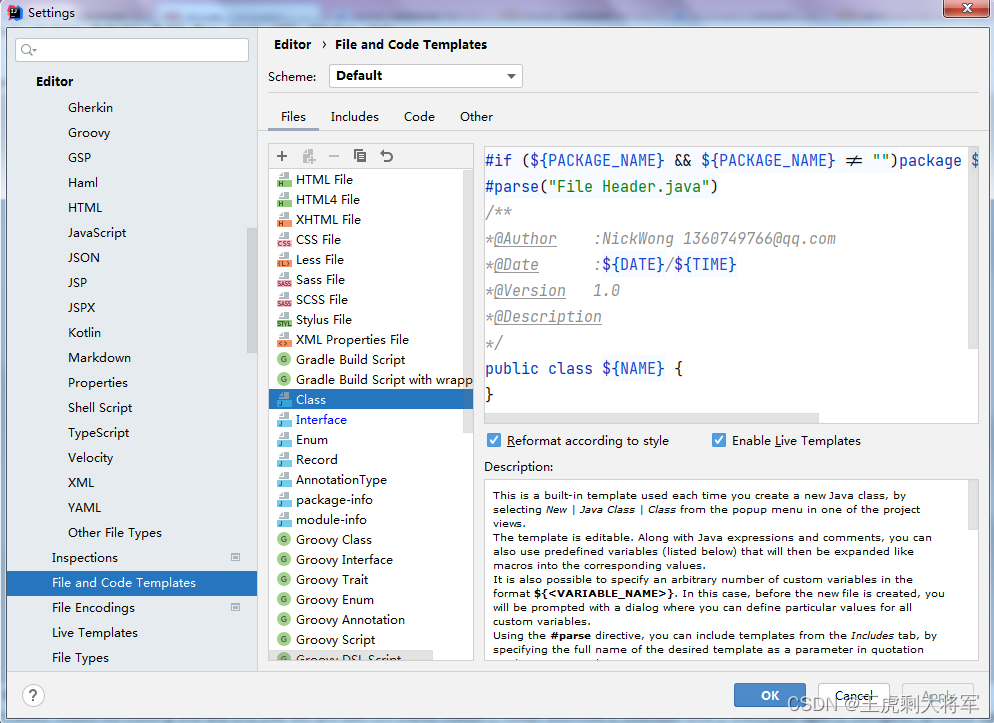Select JavaScript under Editor
This screenshot has height=723, width=994.
[97, 233]
